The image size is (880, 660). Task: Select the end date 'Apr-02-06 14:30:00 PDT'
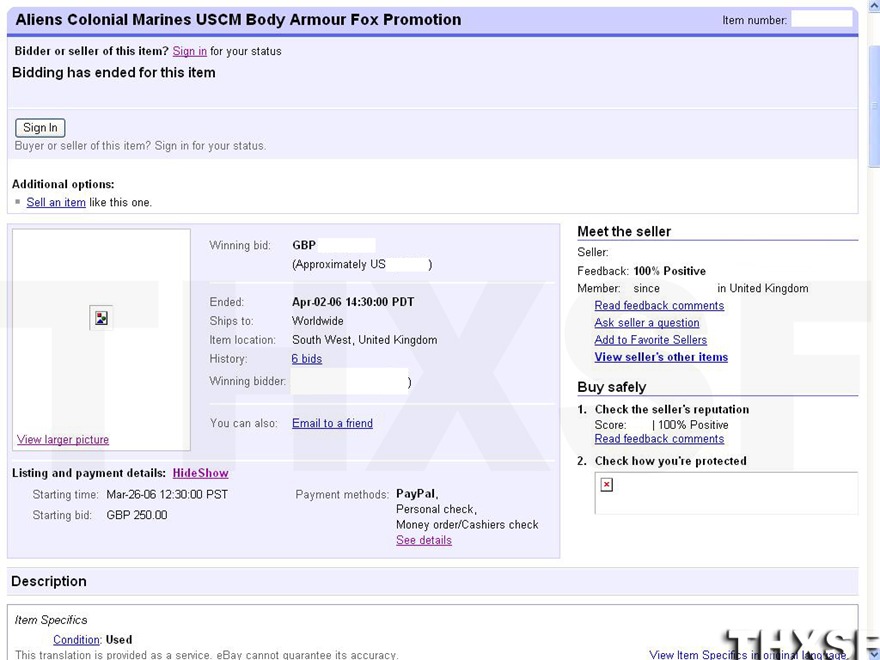353,302
